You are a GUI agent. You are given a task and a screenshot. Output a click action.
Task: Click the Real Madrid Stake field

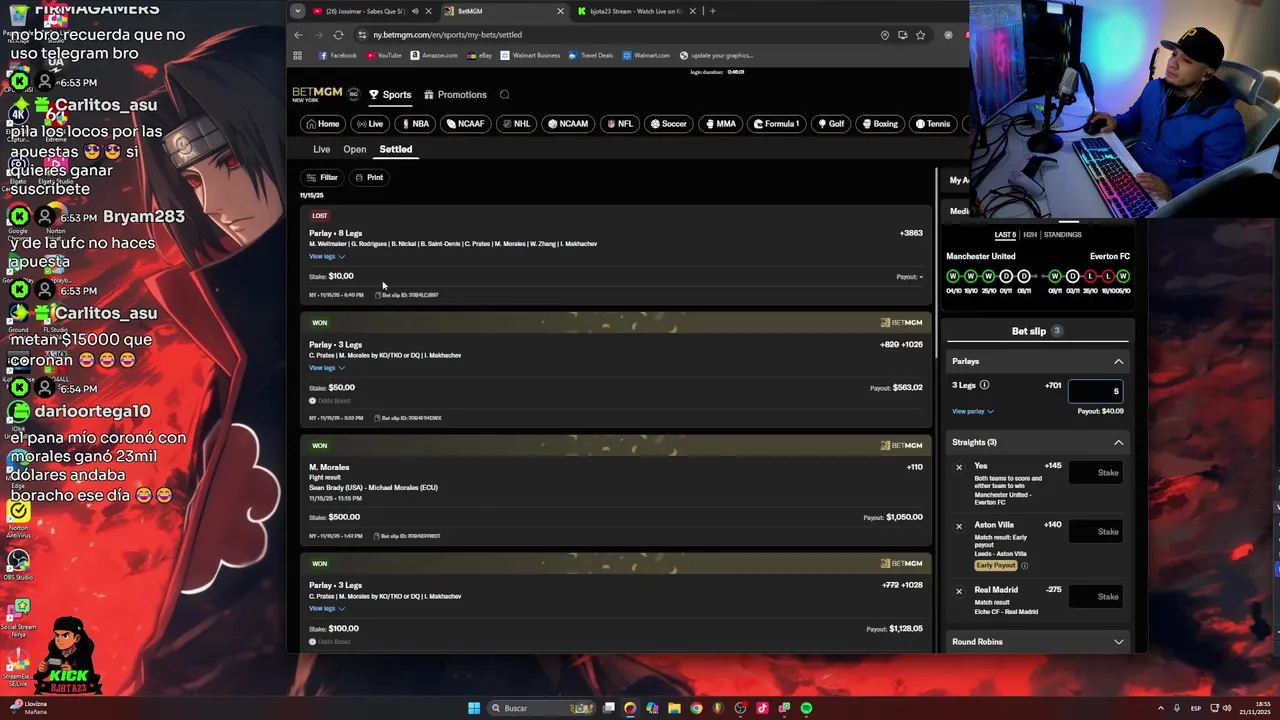(1095, 597)
